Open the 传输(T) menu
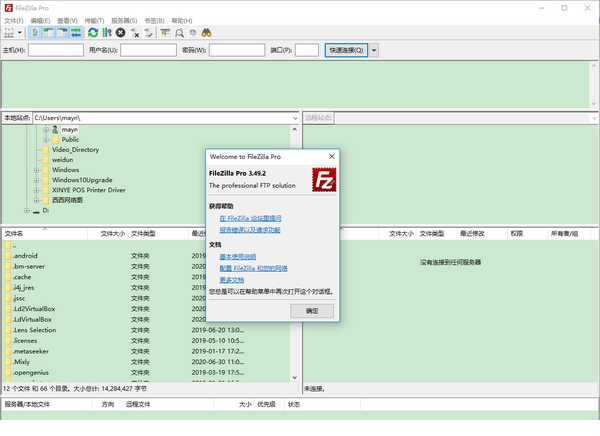This screenshot has height=436, width=600. (x=94, y=21)
